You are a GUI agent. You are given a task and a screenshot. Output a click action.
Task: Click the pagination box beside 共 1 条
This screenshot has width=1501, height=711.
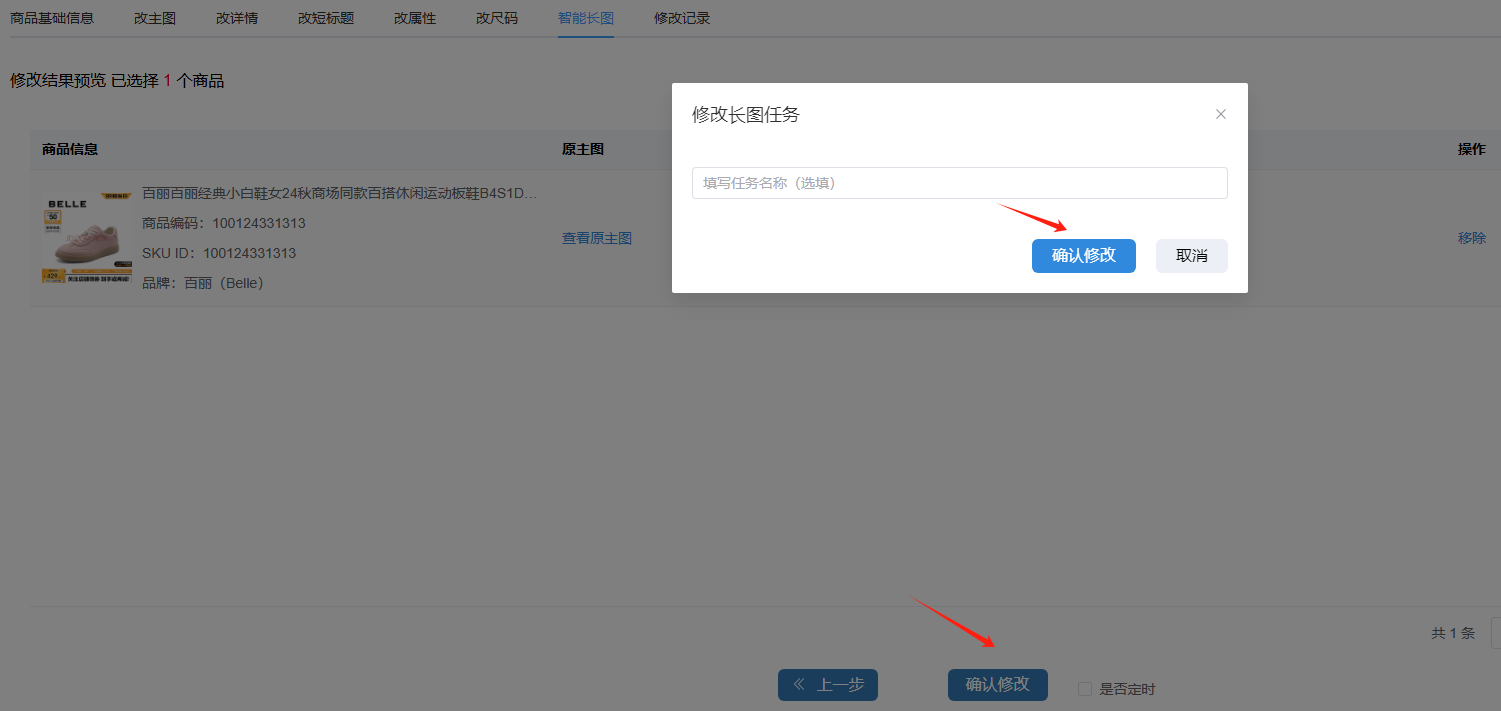click(1495, 633)
